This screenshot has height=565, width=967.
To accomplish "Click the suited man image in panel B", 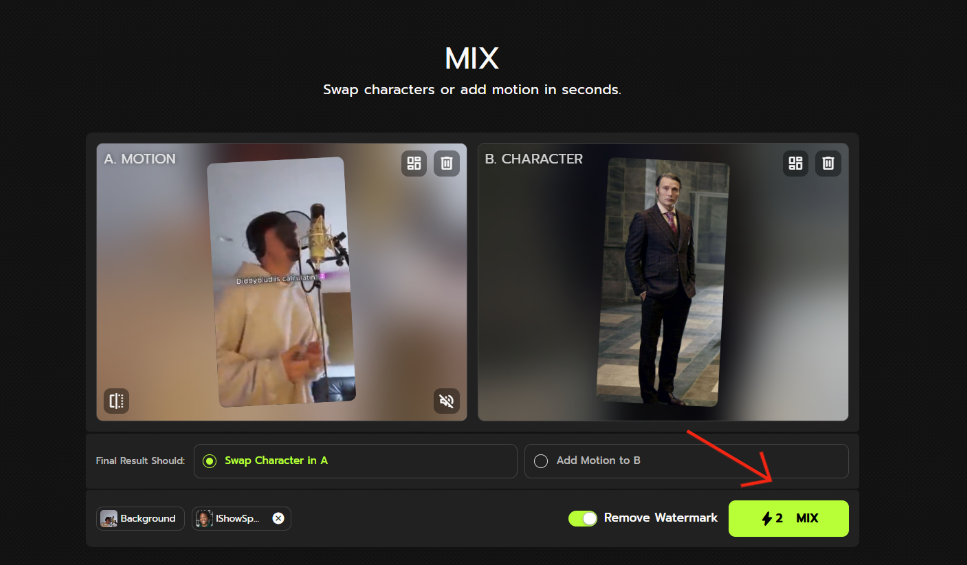I will (x=663, y=282).
